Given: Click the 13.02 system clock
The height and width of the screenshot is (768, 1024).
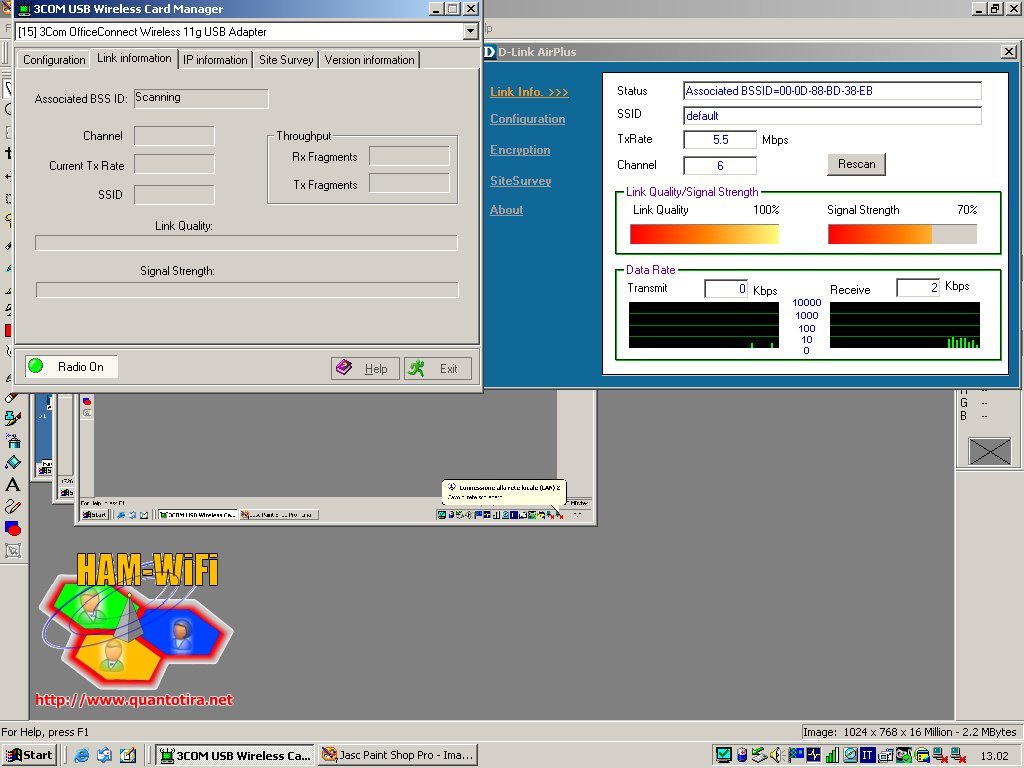Looking at the screenshot, I should [x=994, y=756].
